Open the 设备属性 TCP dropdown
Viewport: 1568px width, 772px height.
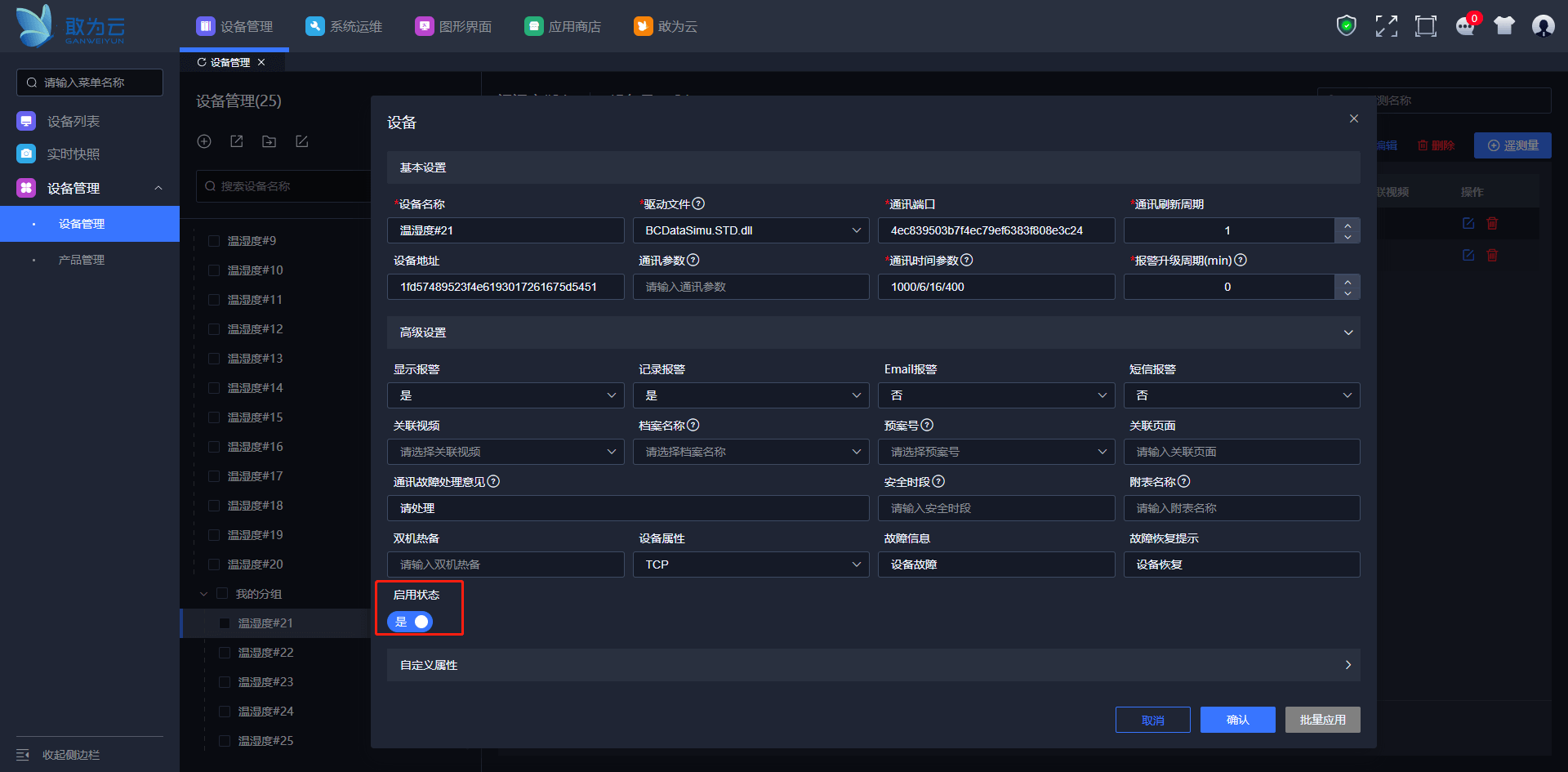tap(751, 564)
